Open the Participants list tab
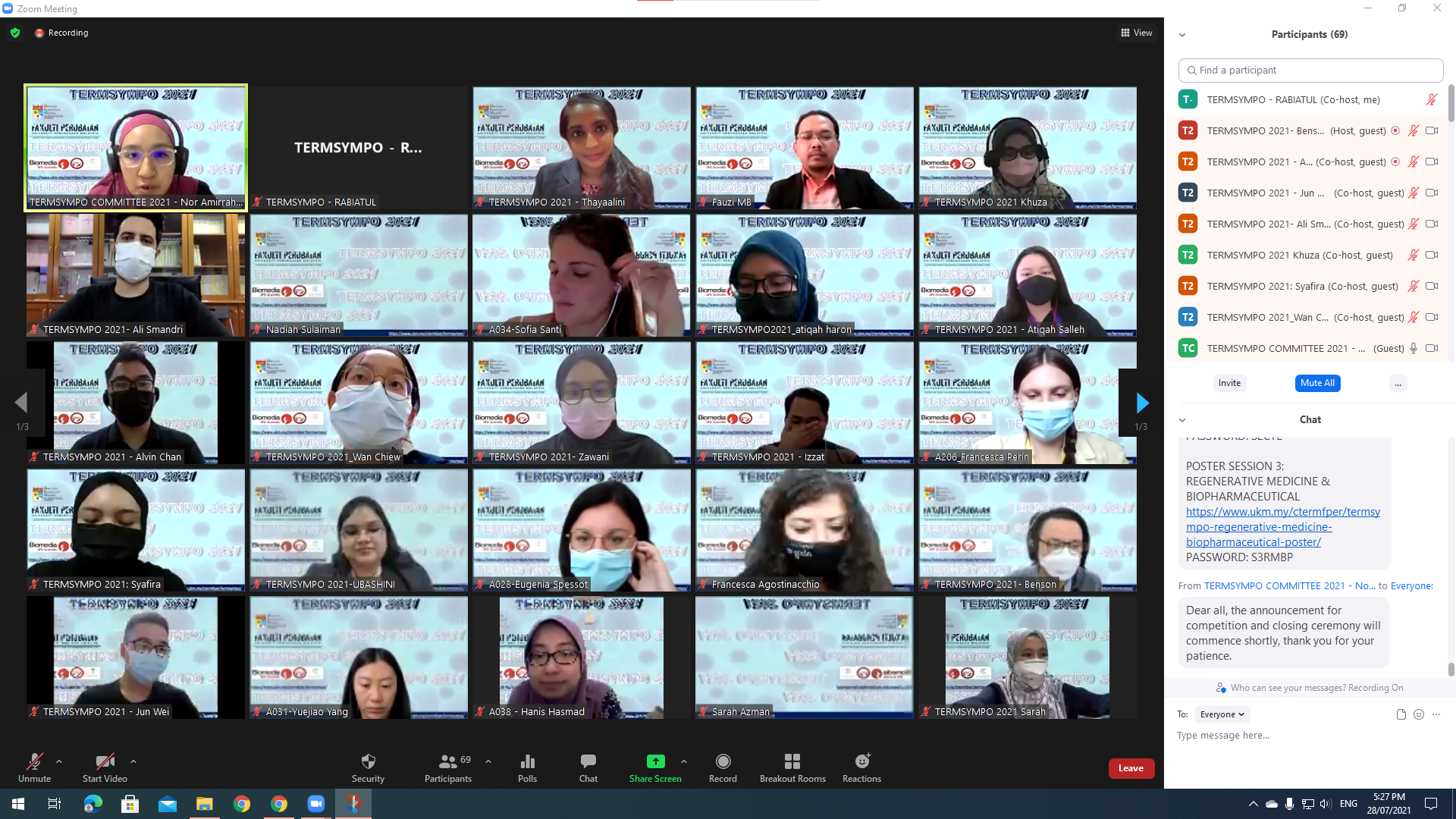The image size is (1456, 819). (x=447, y=767)
